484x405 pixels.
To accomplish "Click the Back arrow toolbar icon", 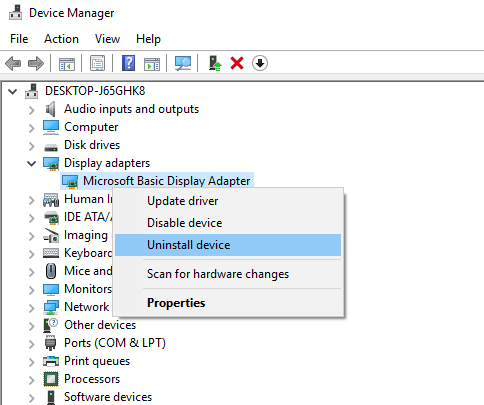I will [x=13, y=63].
